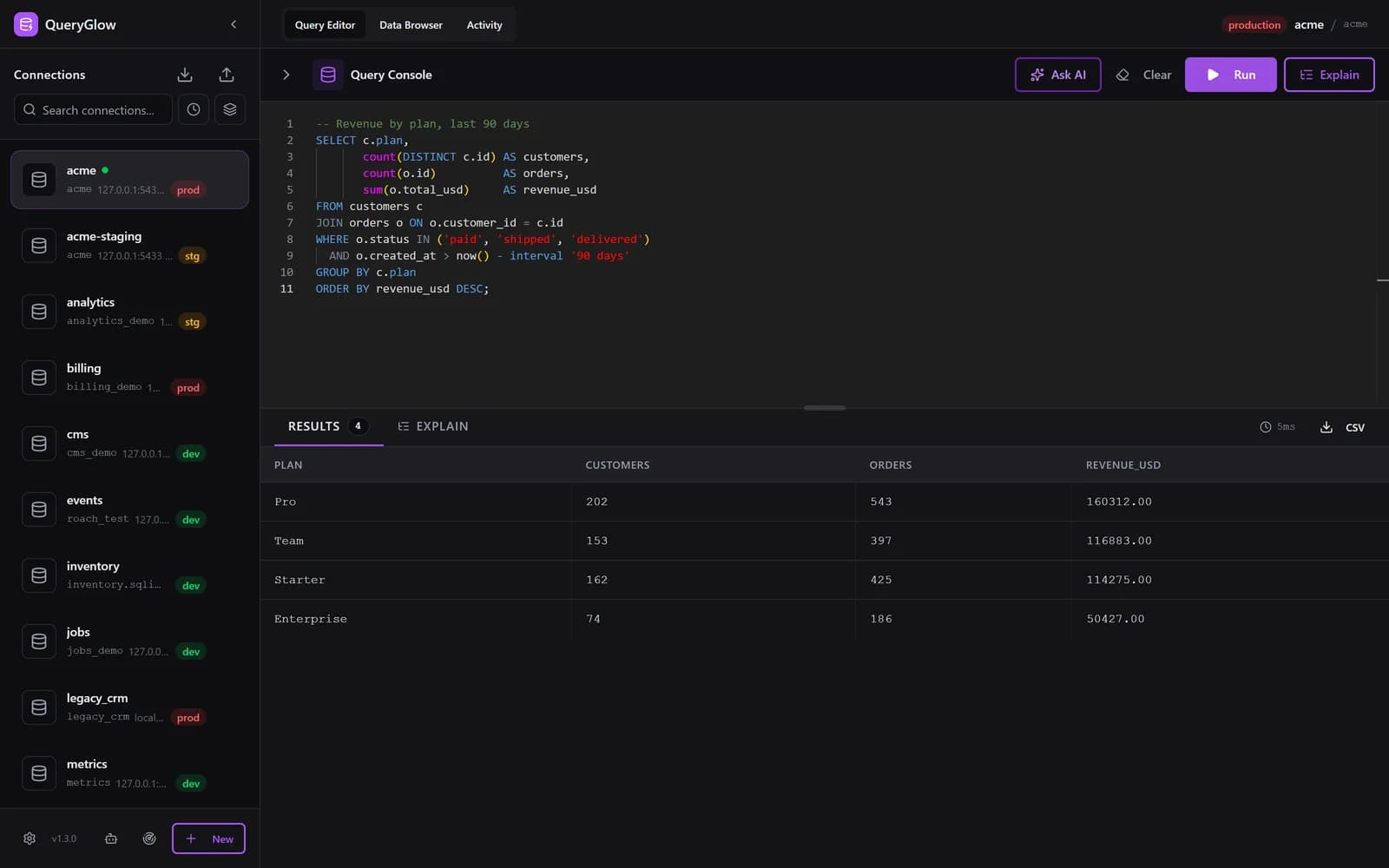Switch to the Query Editor tab
This screenshot has height=868, width=1389.
(x=325, y=25)
